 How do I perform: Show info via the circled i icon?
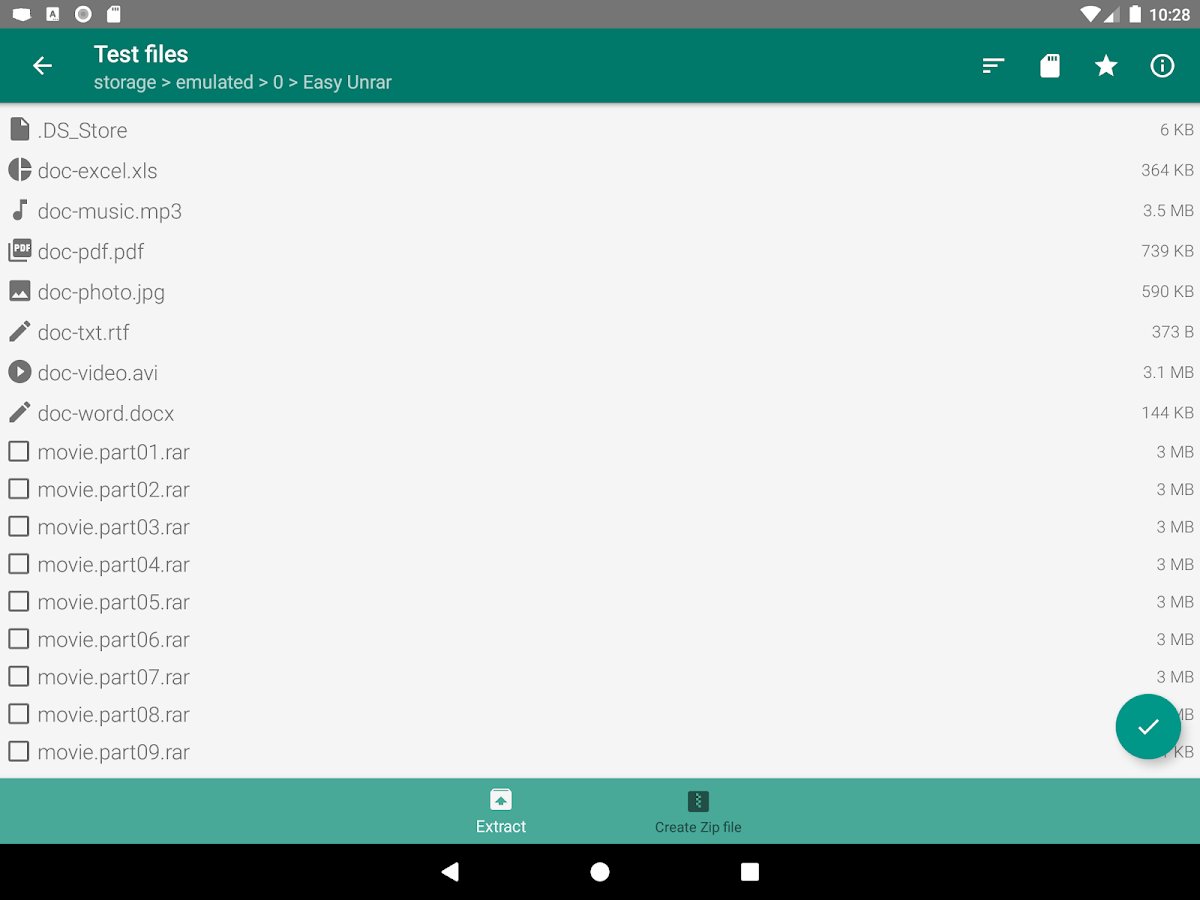coord(1162,66)
